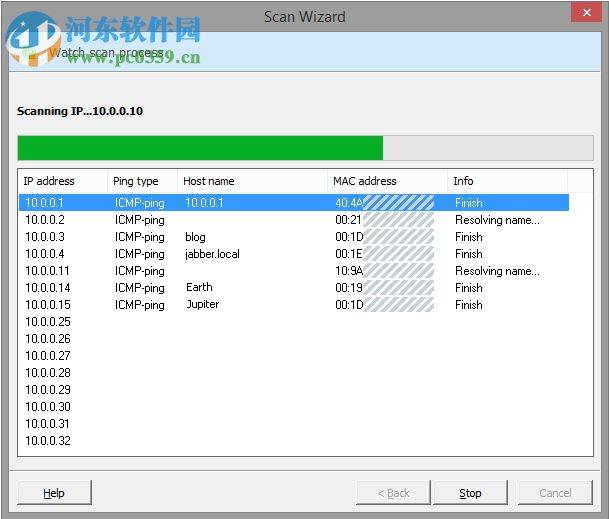Sort list by MAC address column
This screenshot has width=609, height=519.
click(387, 181)
